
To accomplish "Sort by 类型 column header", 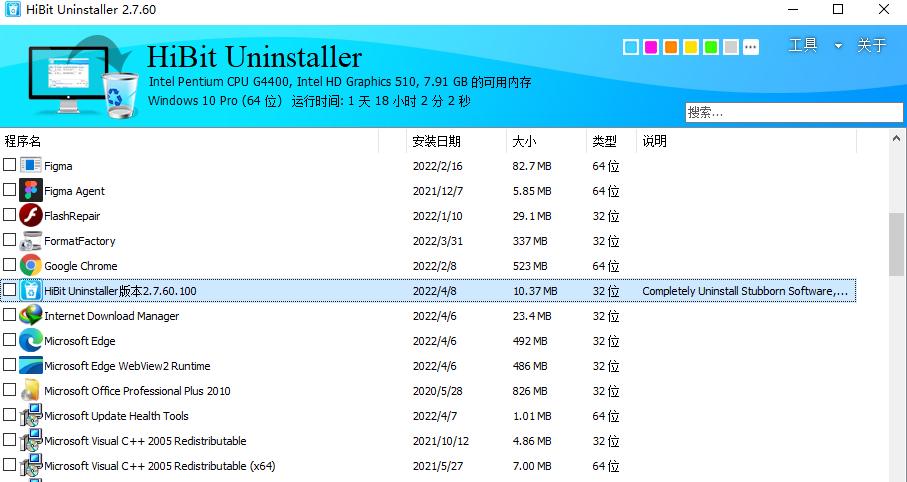I will (611, 141).
